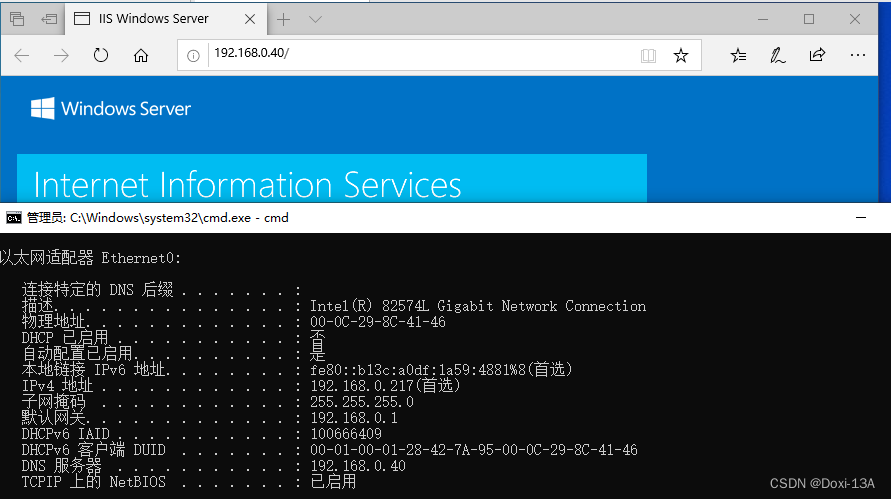This screenshot has width=891, height=499.
Task: Maximize the Edge browser window
Action: (x=809, y=19)
